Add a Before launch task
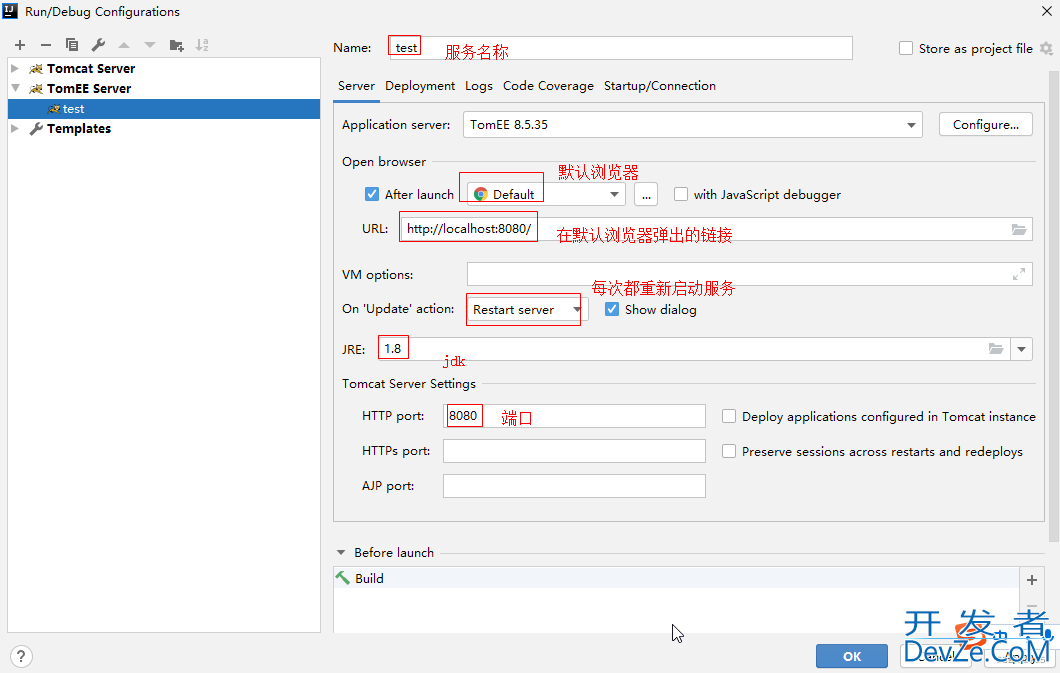This screenshot has height=673, width=1060. (1032, 580)
